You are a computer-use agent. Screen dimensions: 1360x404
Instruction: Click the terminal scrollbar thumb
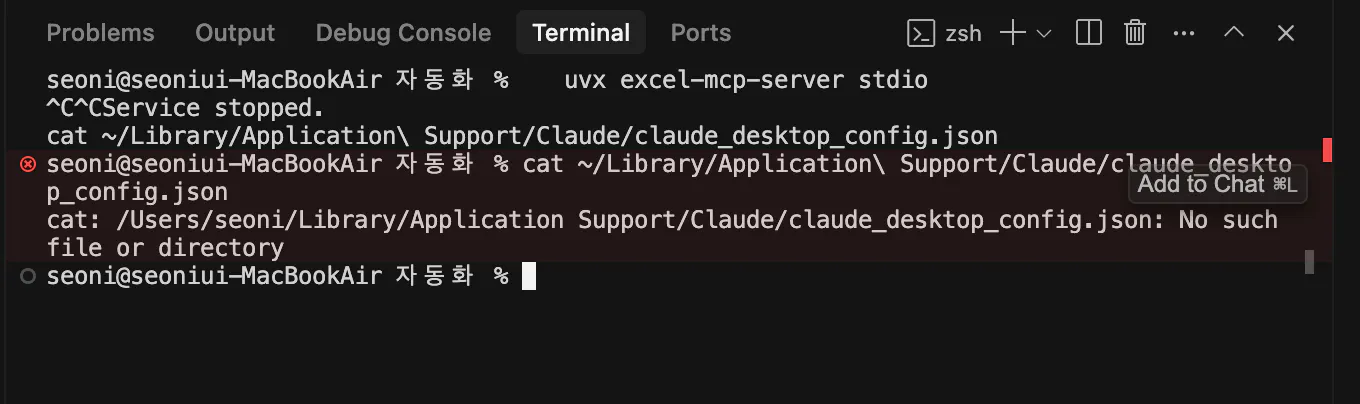(x=1309, y=262)
